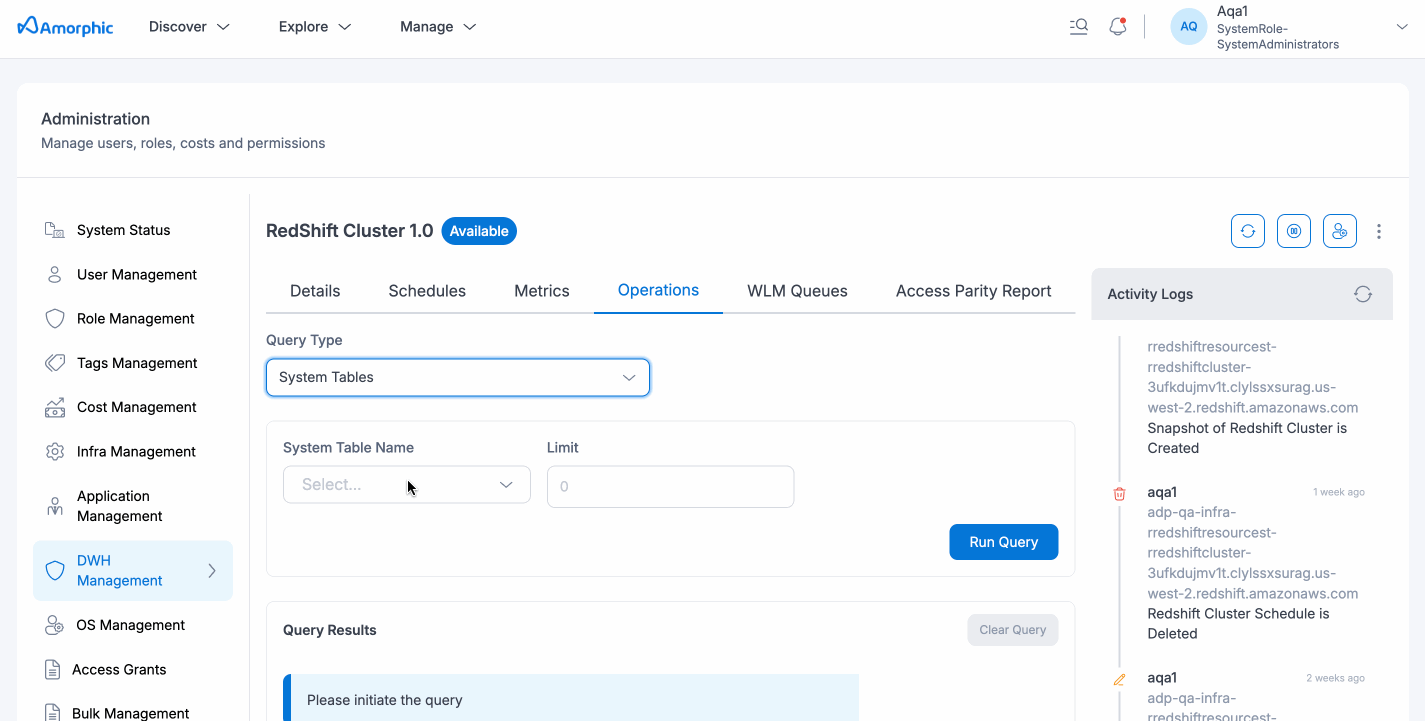Click the Clear Query button
Screen dimensions: 1425x721
pos(1012,630)
